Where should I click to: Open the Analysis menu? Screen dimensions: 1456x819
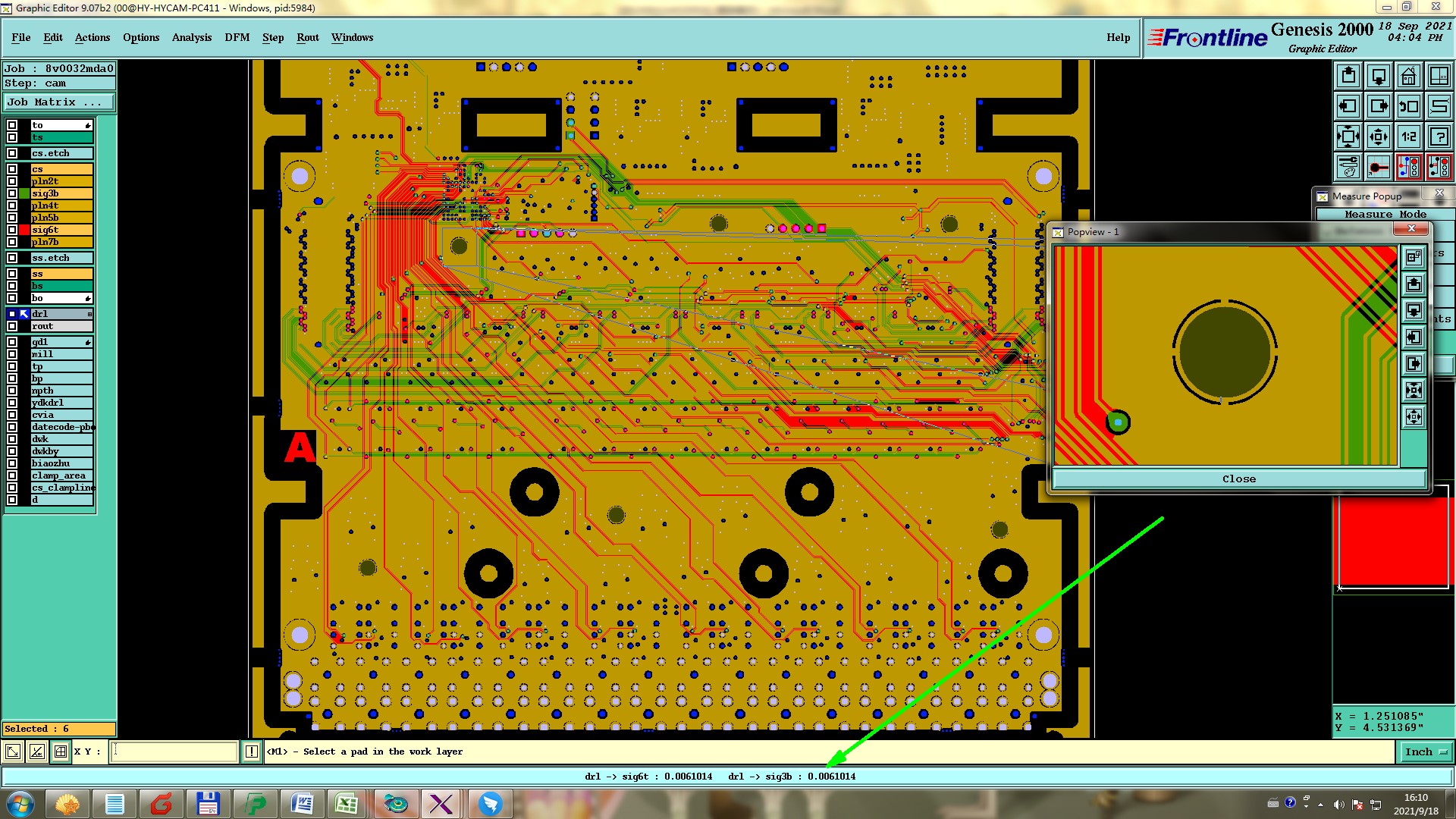pyautogui.click(x=191, y=37)
